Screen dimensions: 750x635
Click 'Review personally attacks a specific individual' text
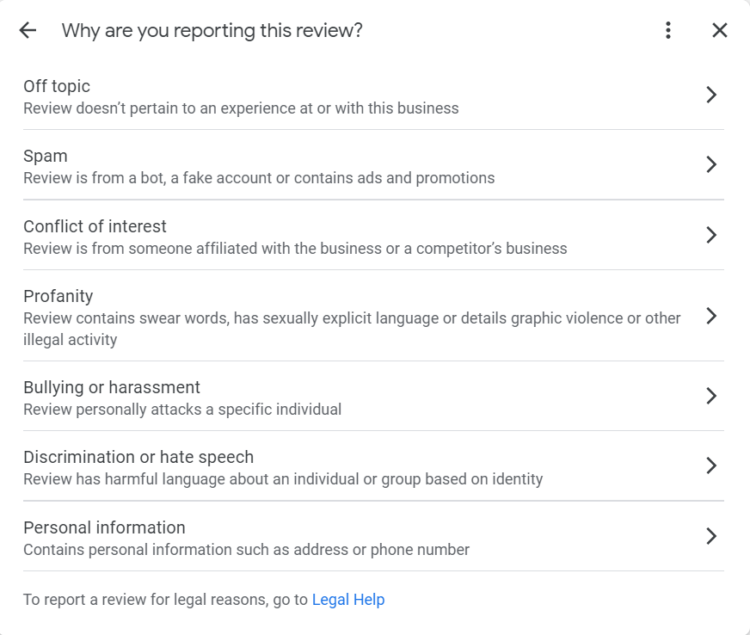coord(182,409)
